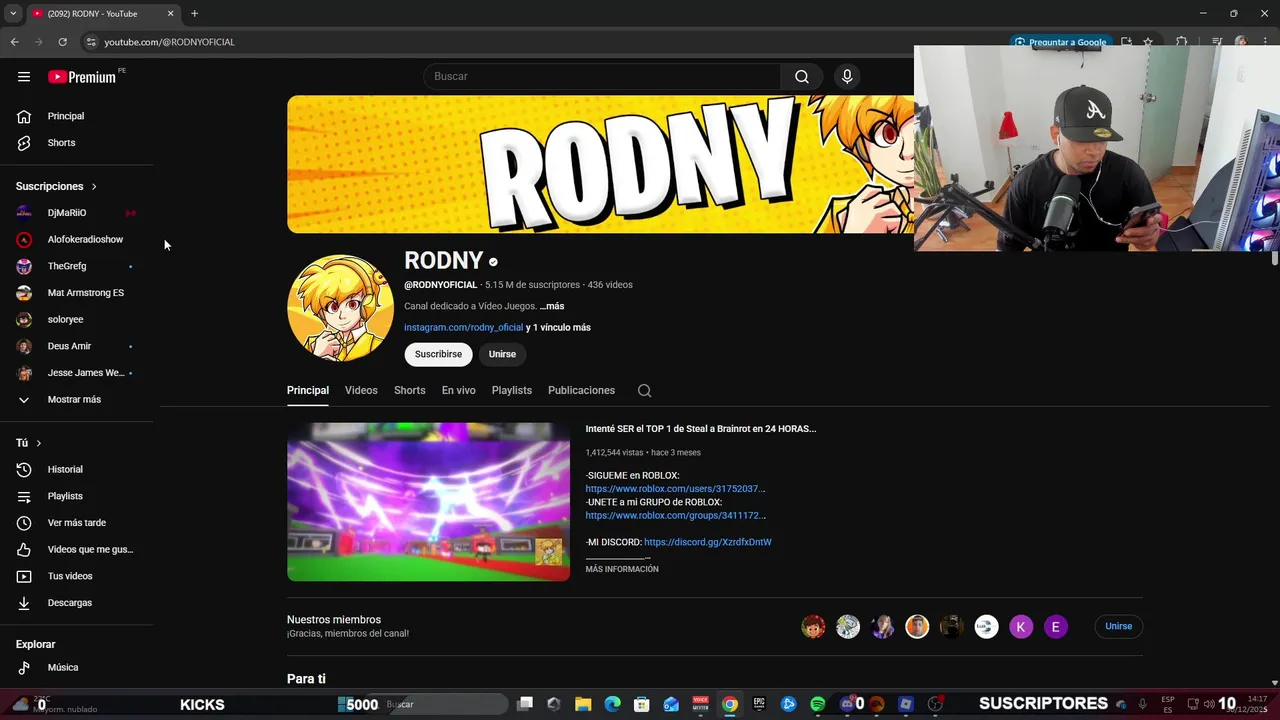Click Unirse in Nuestros miembros row
Screen dimensions: 1280x720
point(1118,626)
